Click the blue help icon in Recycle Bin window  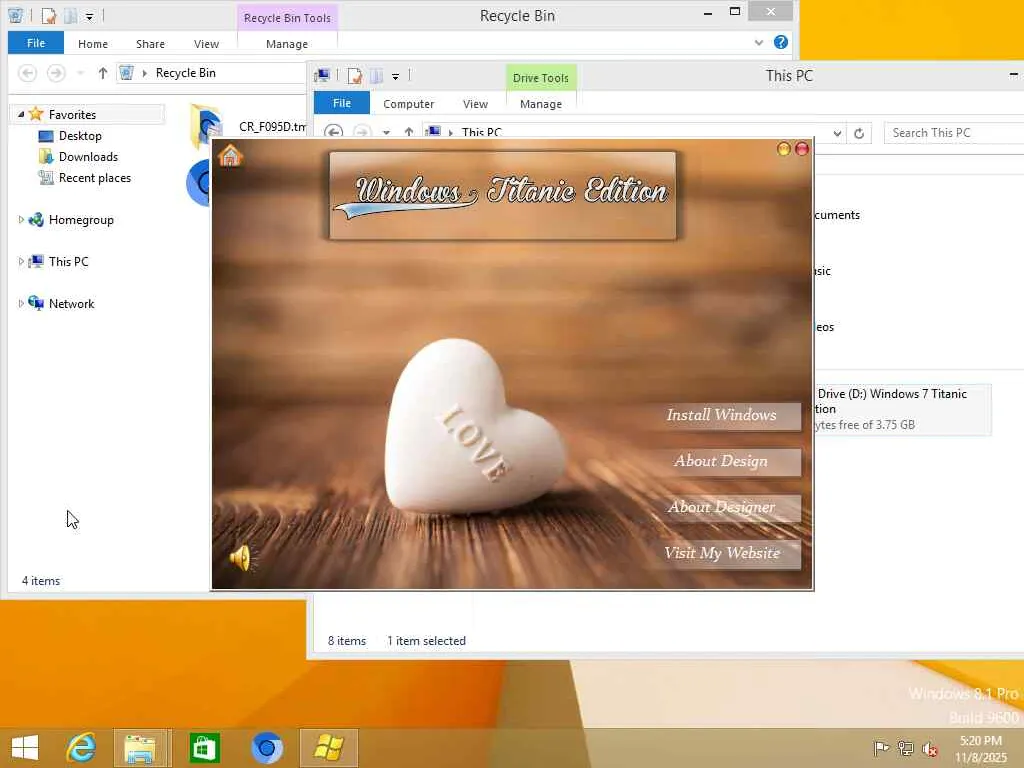coord(780,42)
